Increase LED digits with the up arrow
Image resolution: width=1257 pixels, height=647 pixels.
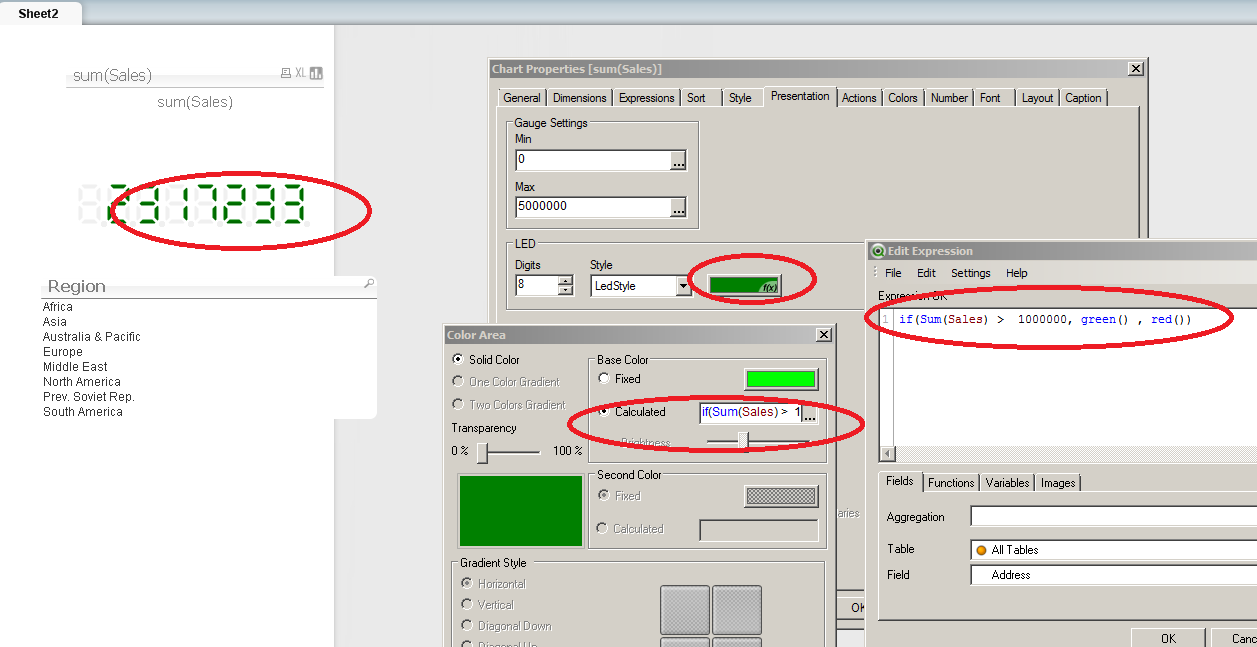(565, 281)
